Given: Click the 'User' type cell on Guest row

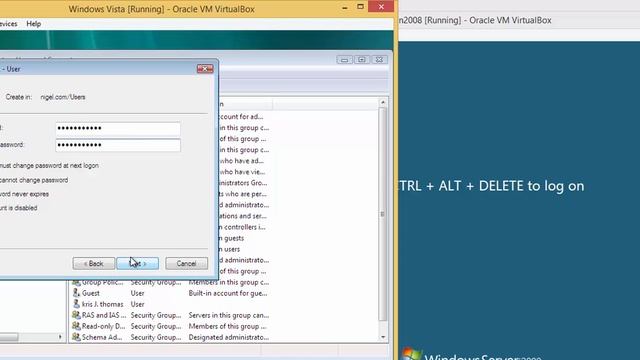Looking at the screenshot, I should (138, 293).
